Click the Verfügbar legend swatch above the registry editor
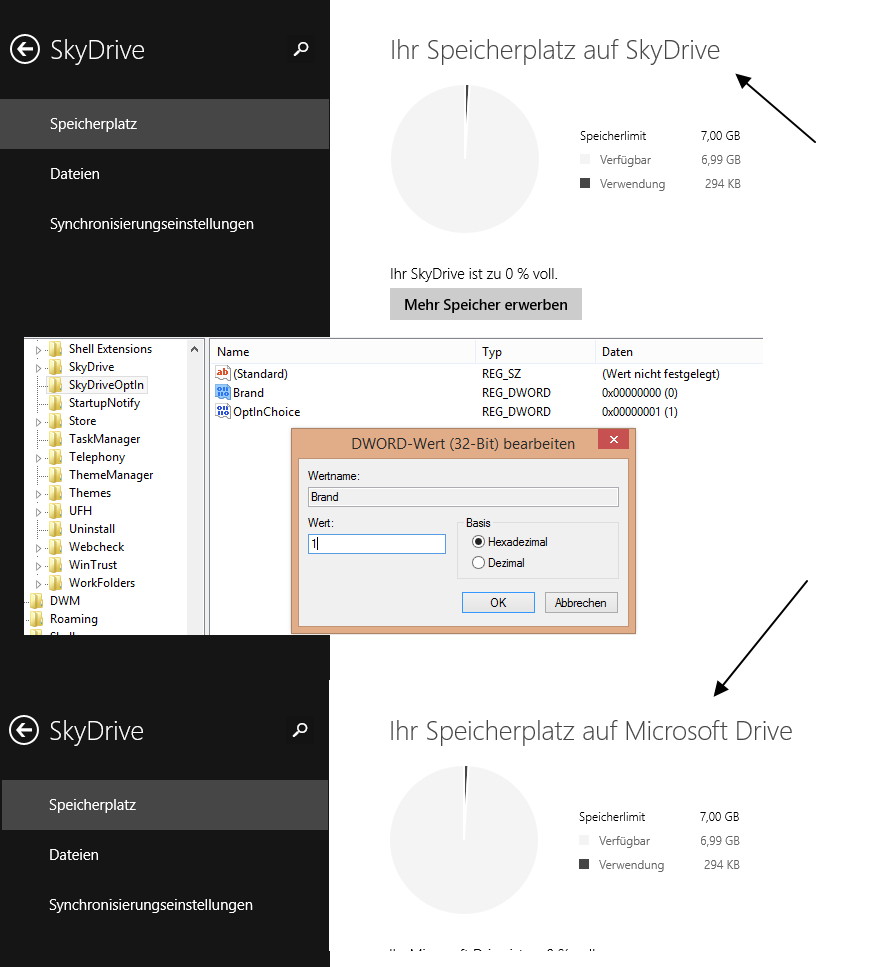Screen dimensions: 869x967 [x=585, y=159]
